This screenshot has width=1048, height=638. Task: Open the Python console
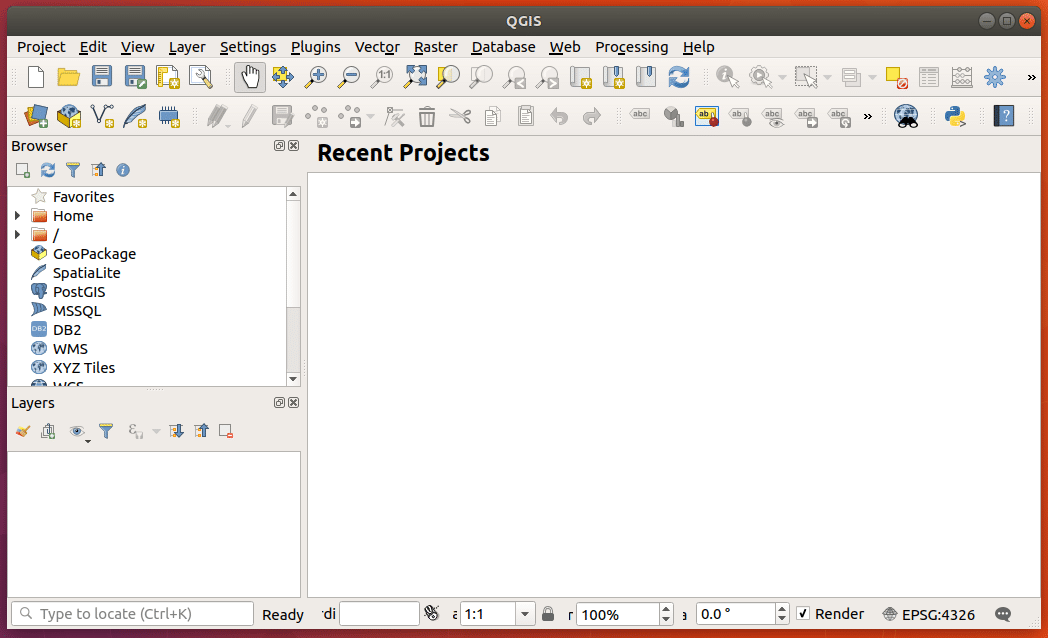[955, 116]
